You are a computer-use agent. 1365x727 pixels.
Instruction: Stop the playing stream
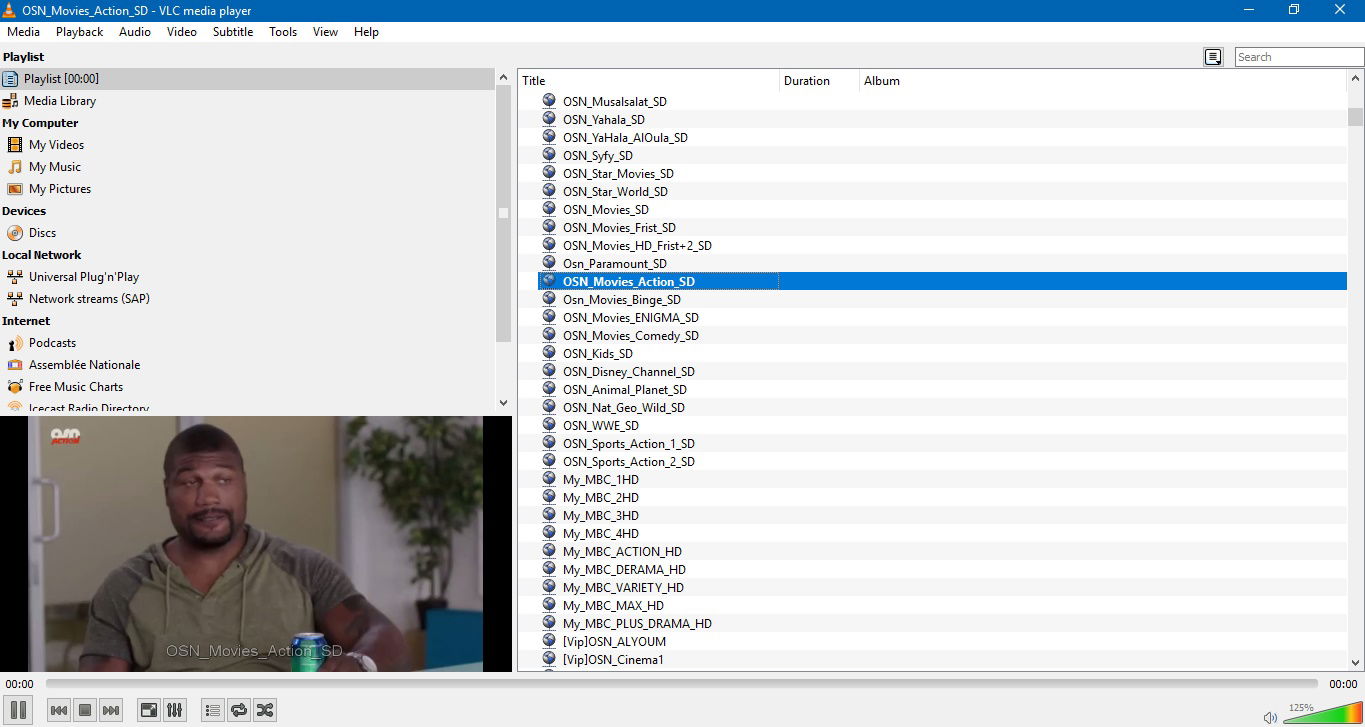[85, 710]
